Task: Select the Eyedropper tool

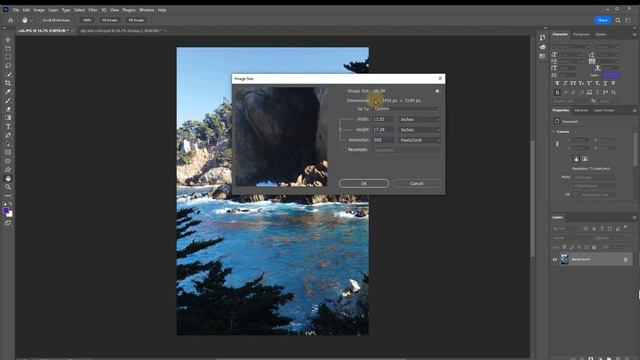Action: click(x=8, y=91)
